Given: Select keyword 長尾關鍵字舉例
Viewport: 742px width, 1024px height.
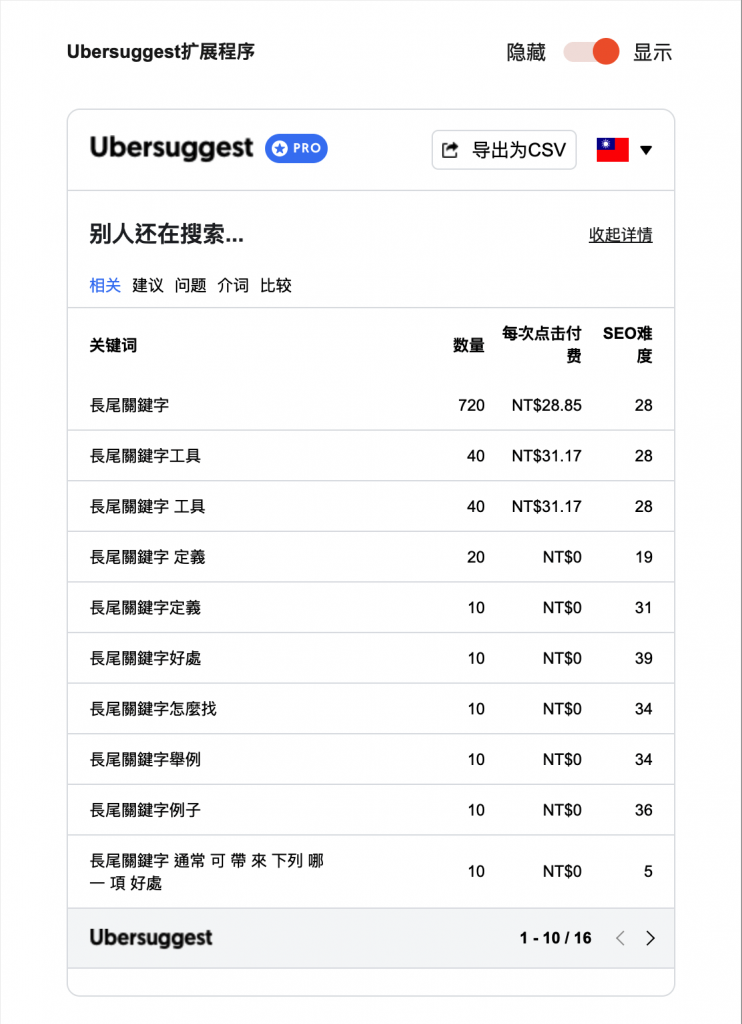Looking at the screenshot, I should tap(145, 760).
